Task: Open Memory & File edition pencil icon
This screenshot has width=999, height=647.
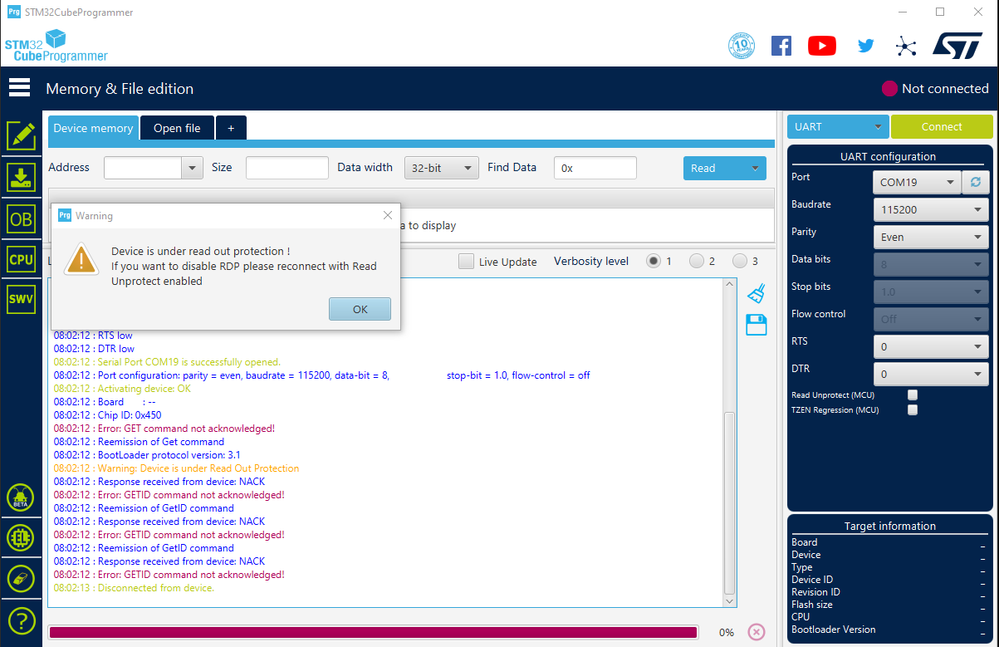Action: click(21, 136)
